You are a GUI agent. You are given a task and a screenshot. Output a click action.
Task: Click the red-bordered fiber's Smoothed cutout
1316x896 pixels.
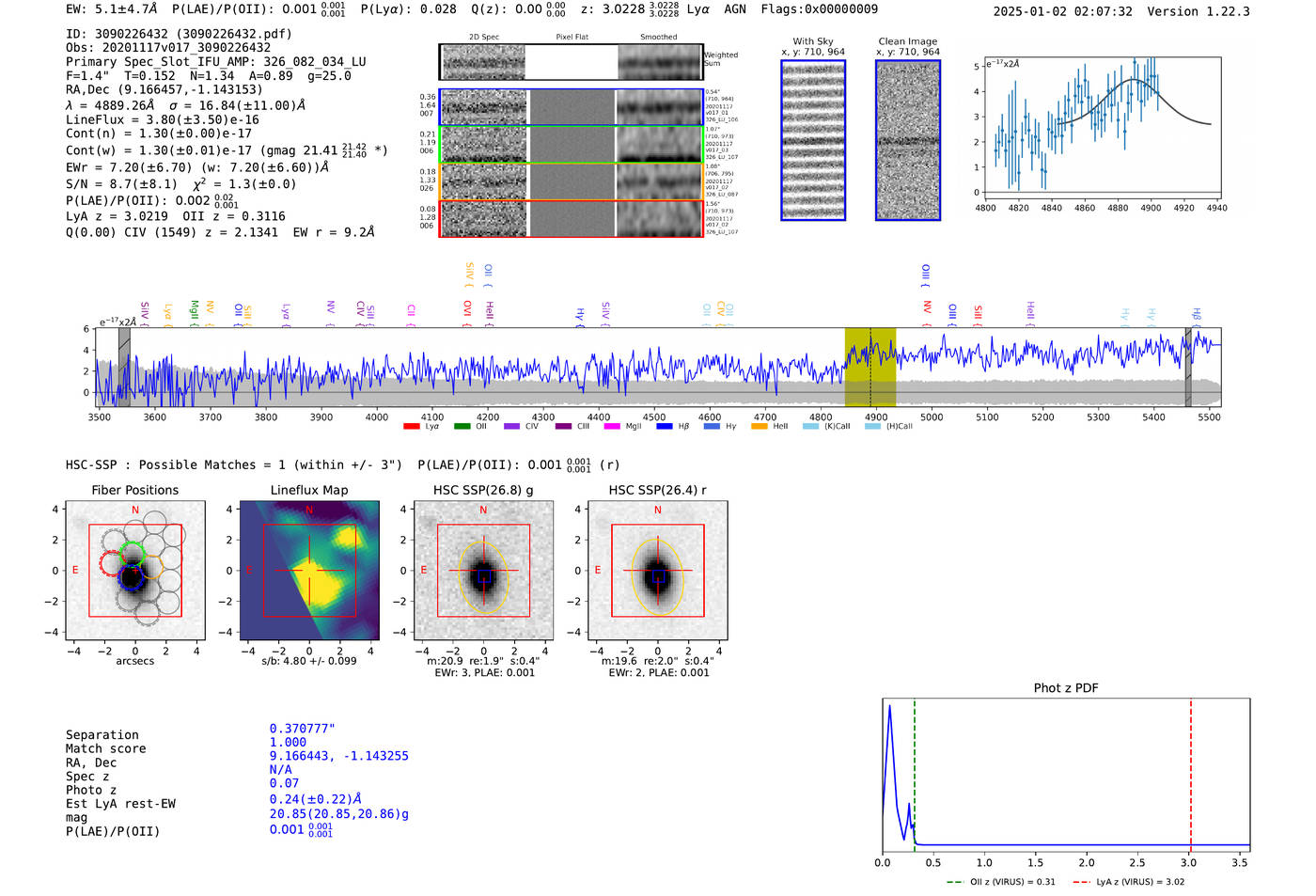tap(660, 218)
